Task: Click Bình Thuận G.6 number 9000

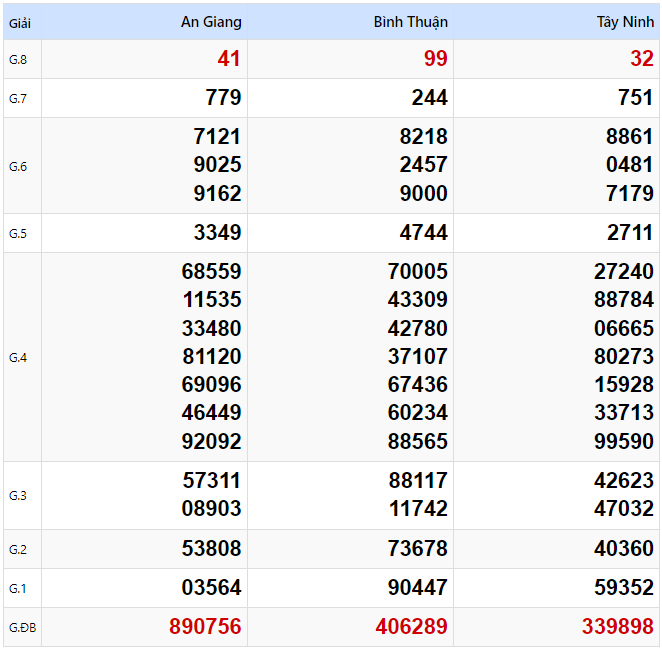Action: pyautogui.click(x=423, y=193)
